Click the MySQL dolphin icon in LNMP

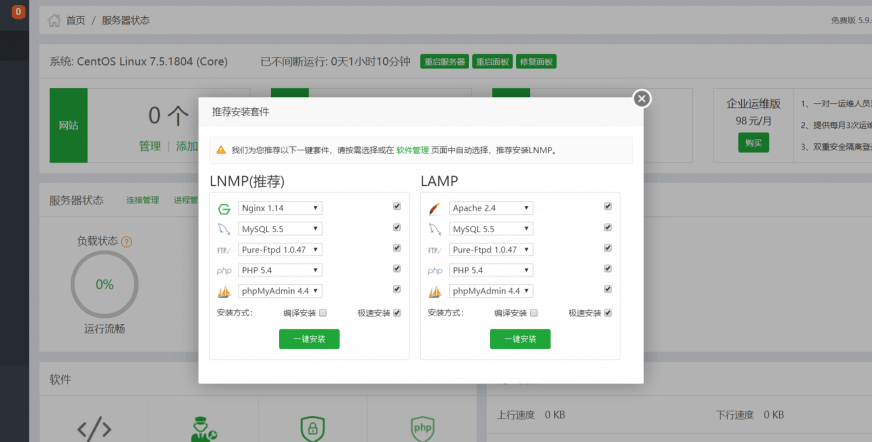tap(224, 229)
